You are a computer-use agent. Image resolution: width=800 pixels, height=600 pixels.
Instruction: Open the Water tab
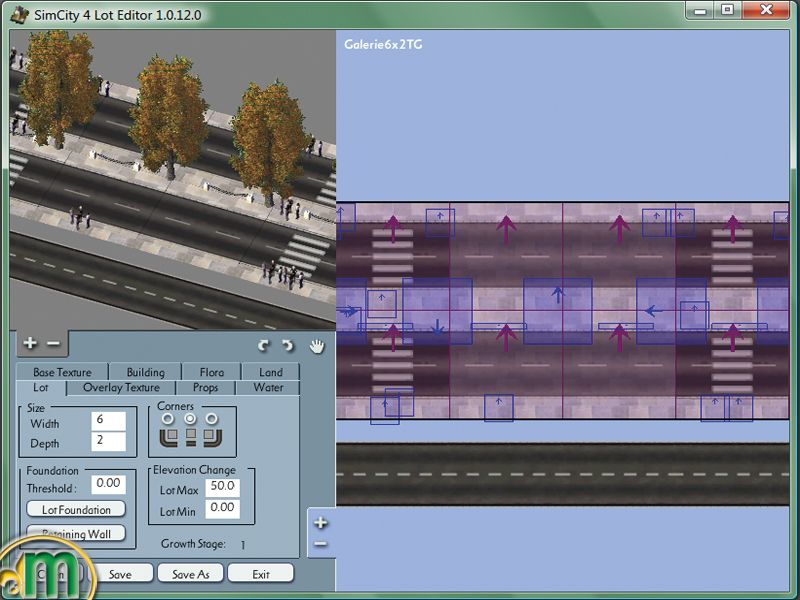(268, 388)
